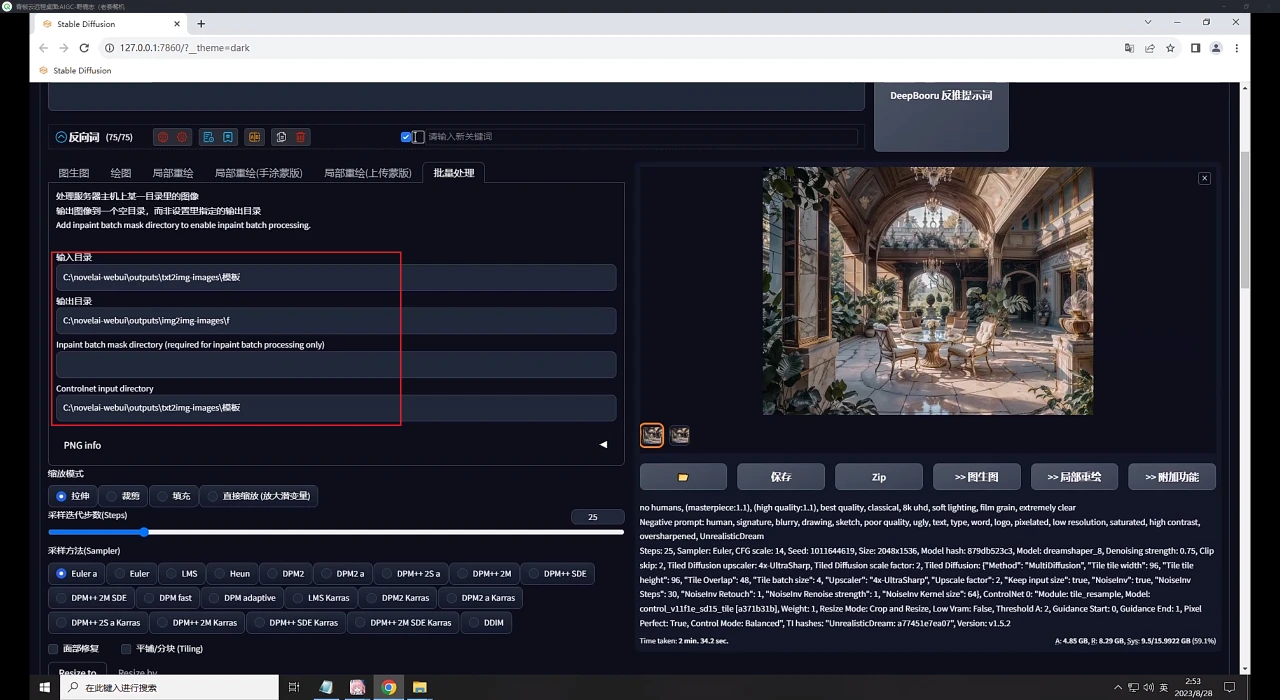Click Chrome icon in the taskbar
Screen dimensions: 1280x700
[x=389, y=687]
